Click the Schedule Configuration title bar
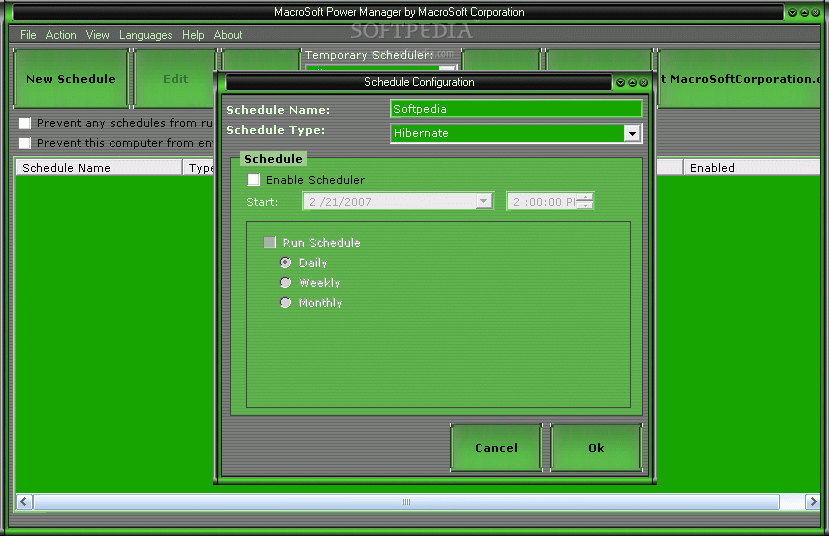The width and height of the screenshot is (829, 536). pos(419,82)
